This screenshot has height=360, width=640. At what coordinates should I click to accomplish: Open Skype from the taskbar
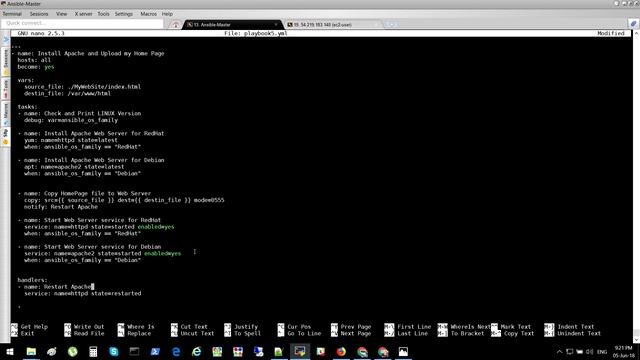click(114, 351)
